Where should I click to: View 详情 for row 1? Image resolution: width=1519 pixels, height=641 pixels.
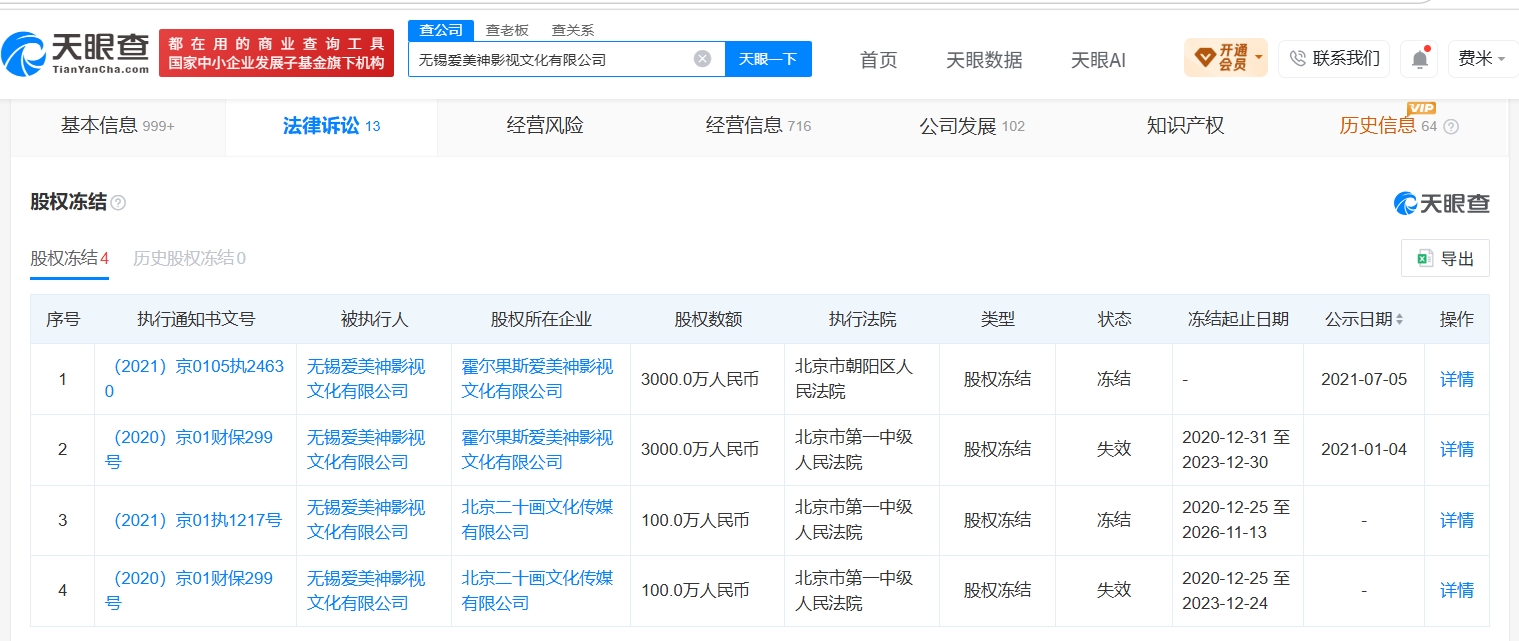click(1457, 379)
